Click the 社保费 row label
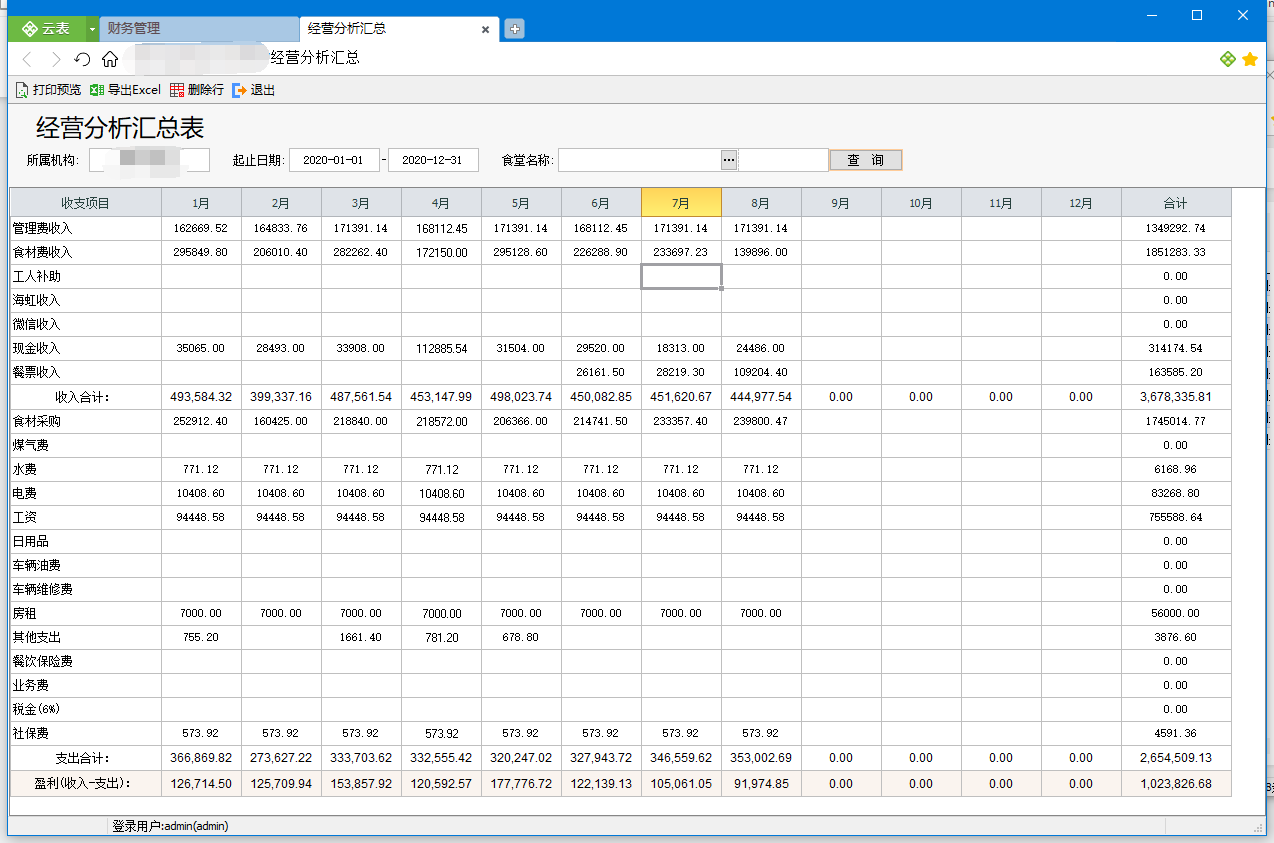 click(x=31, y=734)
